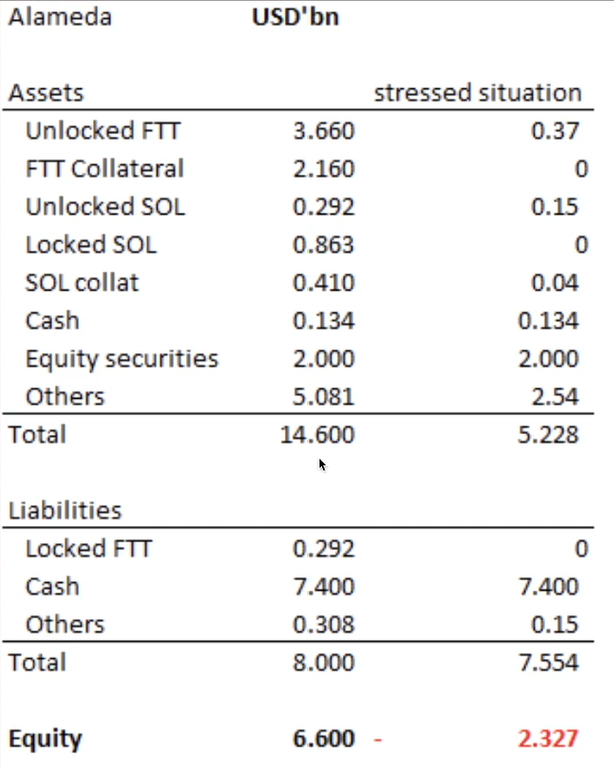Click the Liabilities section header cell
This screenshot has width=614, height=770.
coord(65,510)
